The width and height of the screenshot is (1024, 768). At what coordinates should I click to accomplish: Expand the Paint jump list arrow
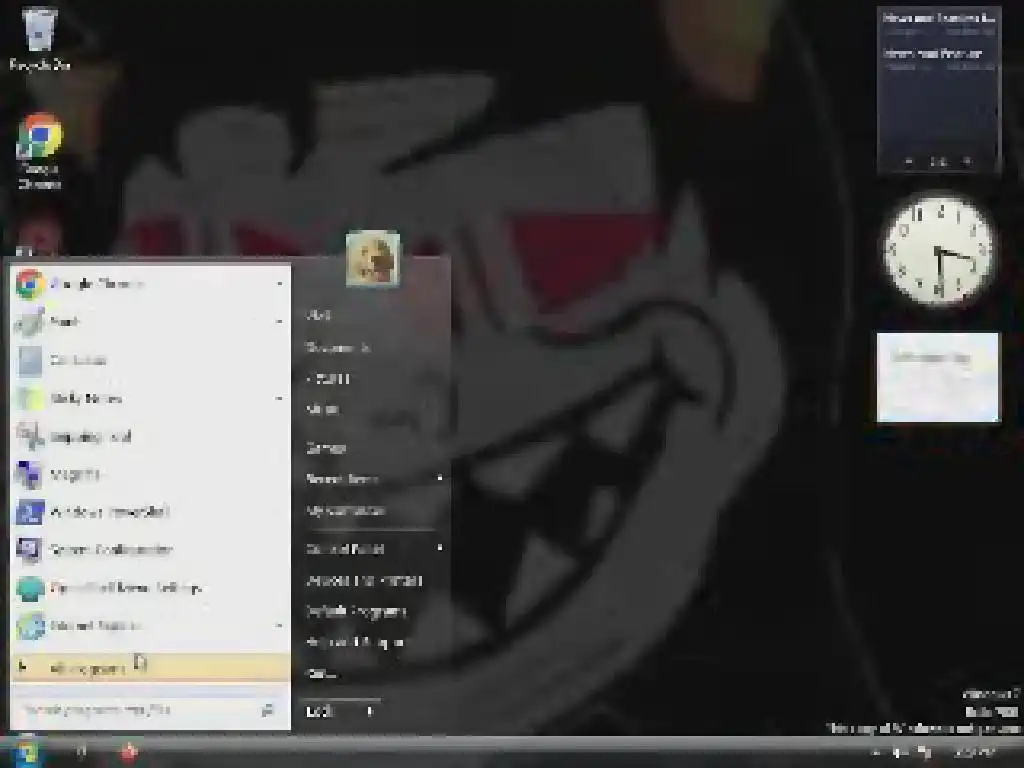280,322
